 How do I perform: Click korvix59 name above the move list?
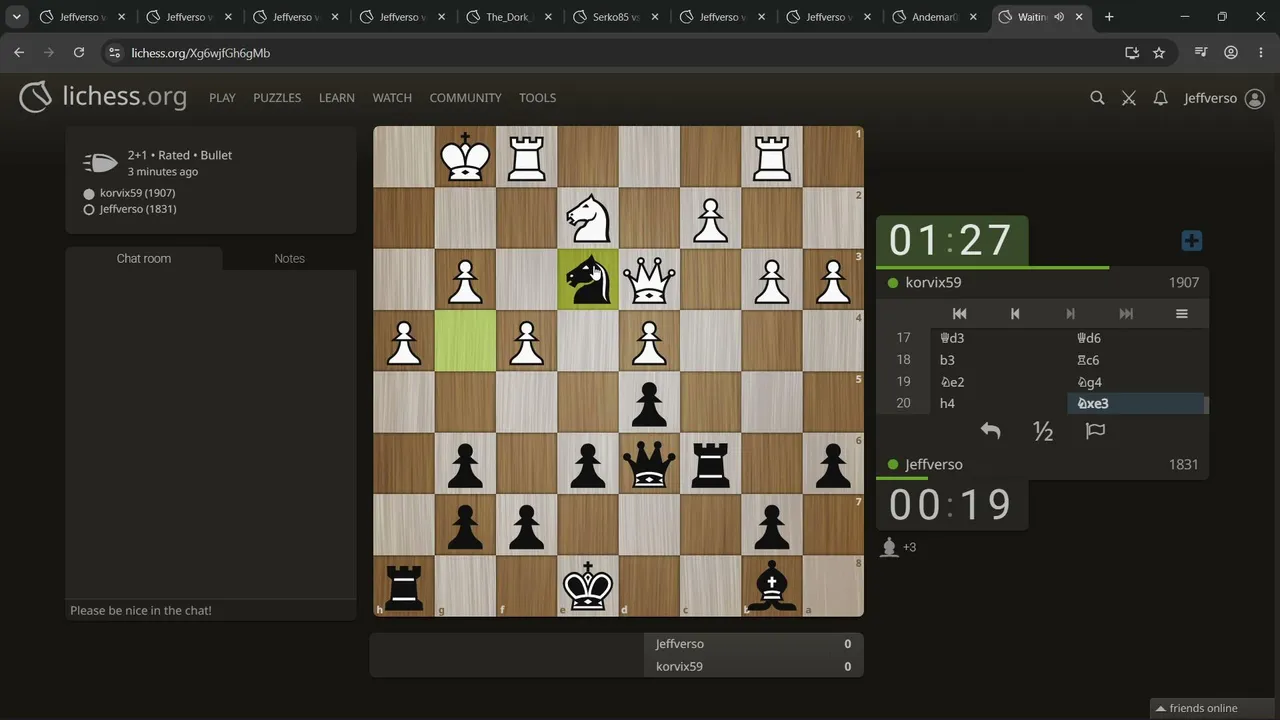point(933,283)
